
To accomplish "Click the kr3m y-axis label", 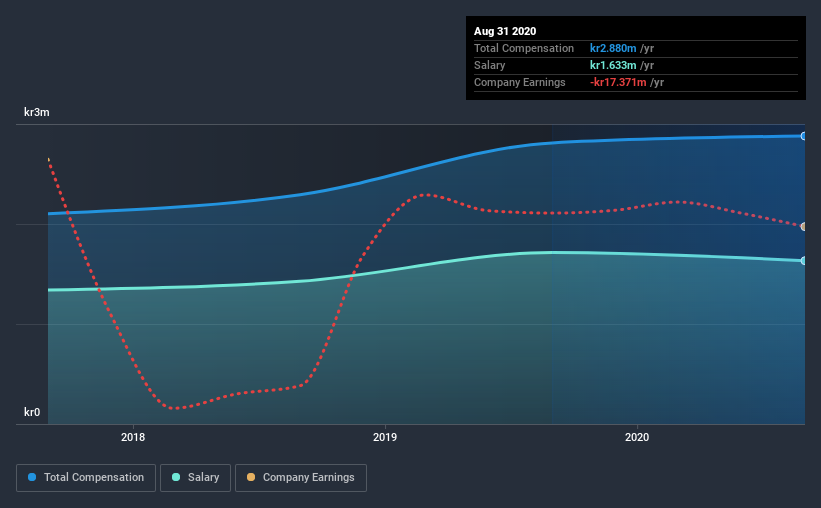I will point(37,112).
